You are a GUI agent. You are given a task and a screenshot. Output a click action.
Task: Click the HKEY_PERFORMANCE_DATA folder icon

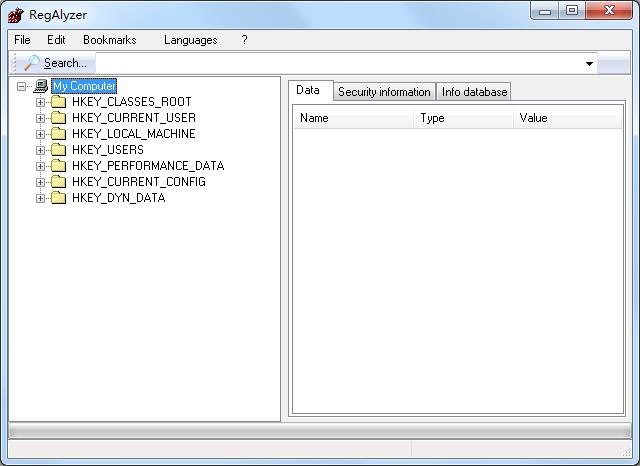pos(58,166)
